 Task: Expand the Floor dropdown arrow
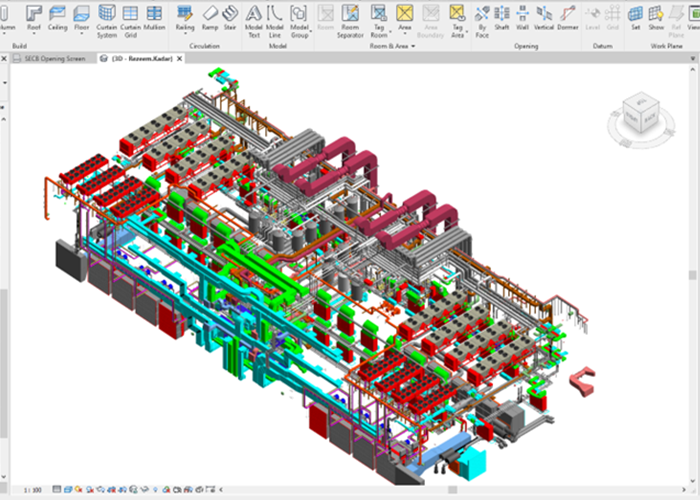82,34
